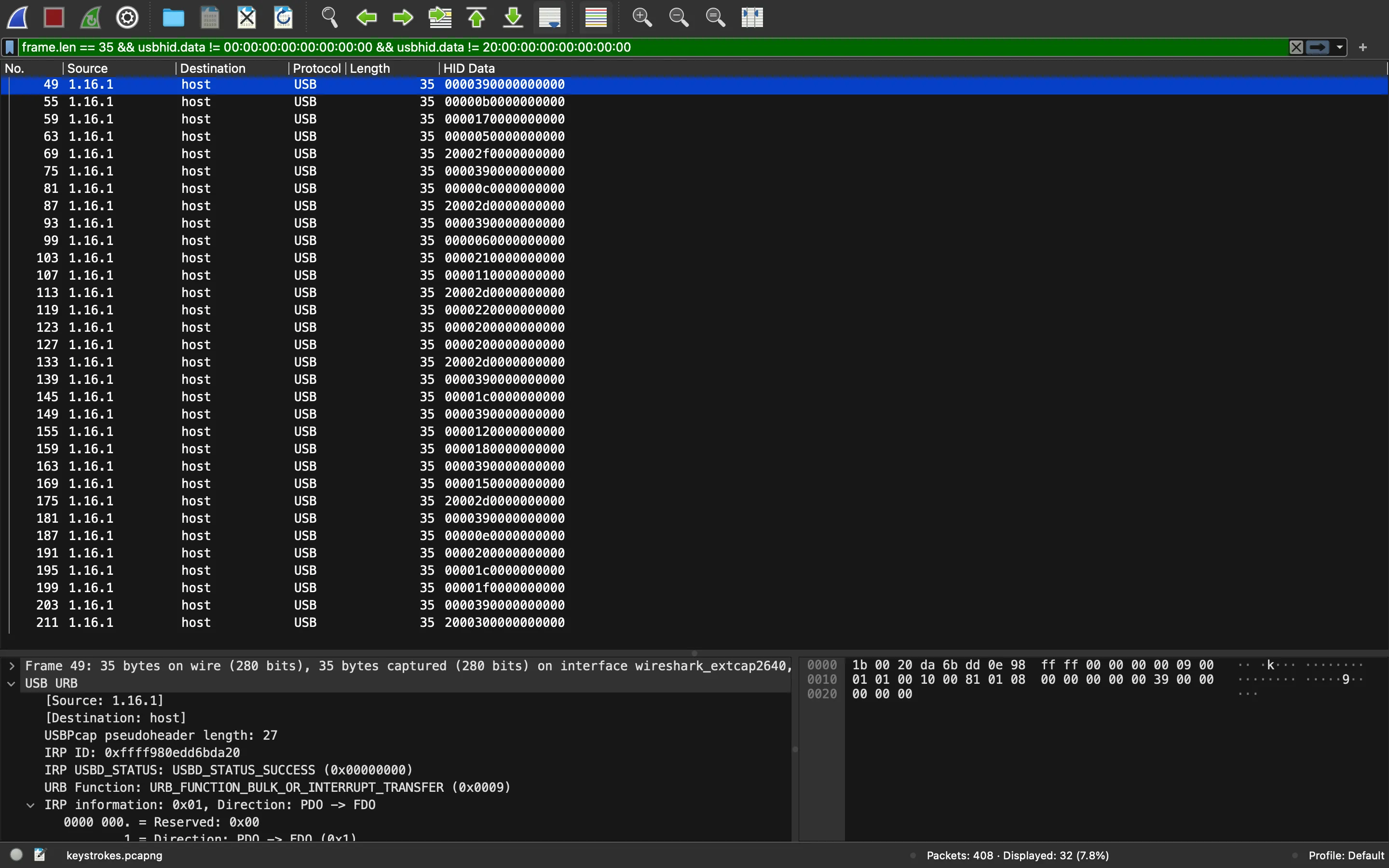Screen dimensions: 1389x868
Task: Apply display filter arrow button
Action: coord(1318,47)
